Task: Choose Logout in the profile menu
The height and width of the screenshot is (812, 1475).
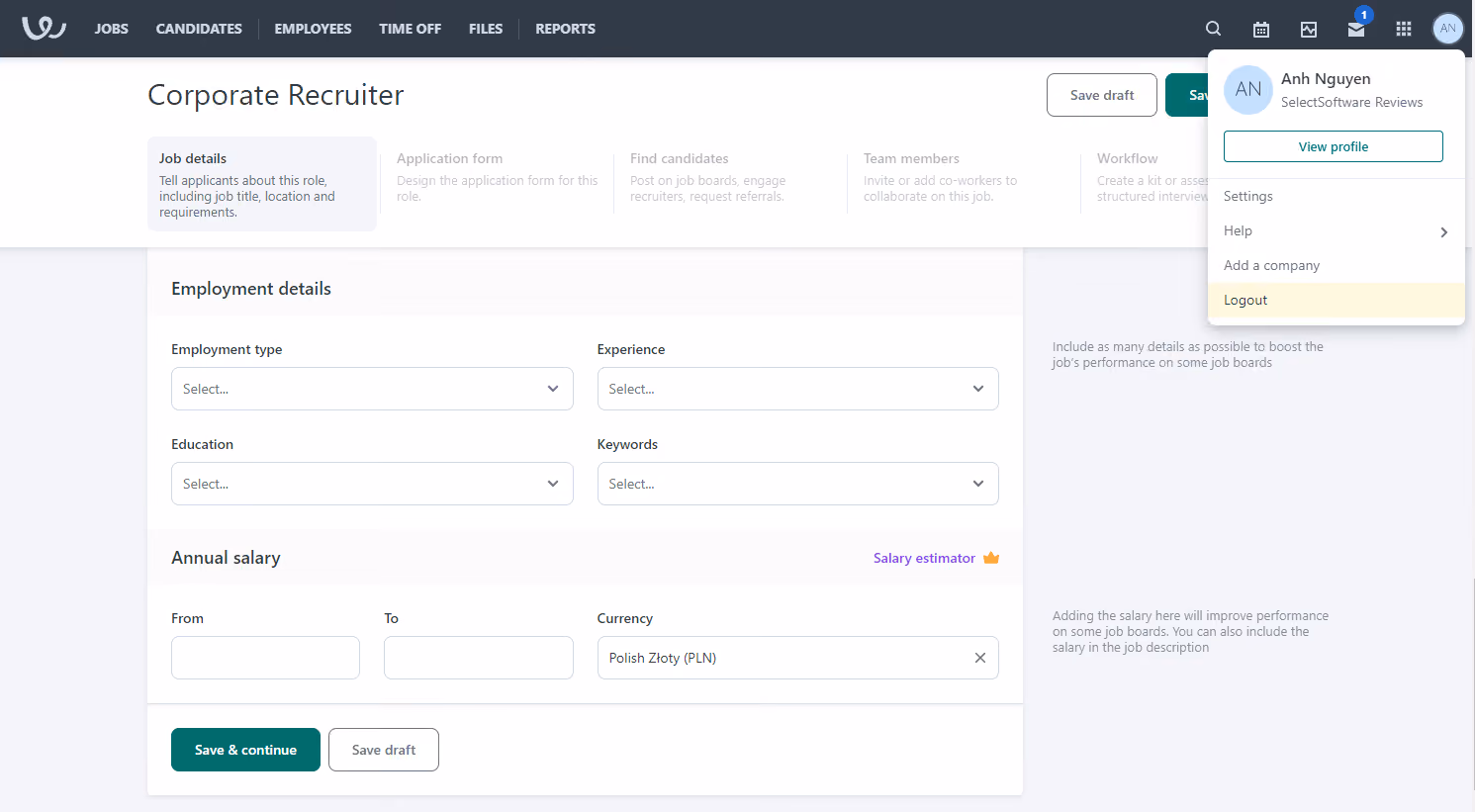Action: click(1337, 300)
